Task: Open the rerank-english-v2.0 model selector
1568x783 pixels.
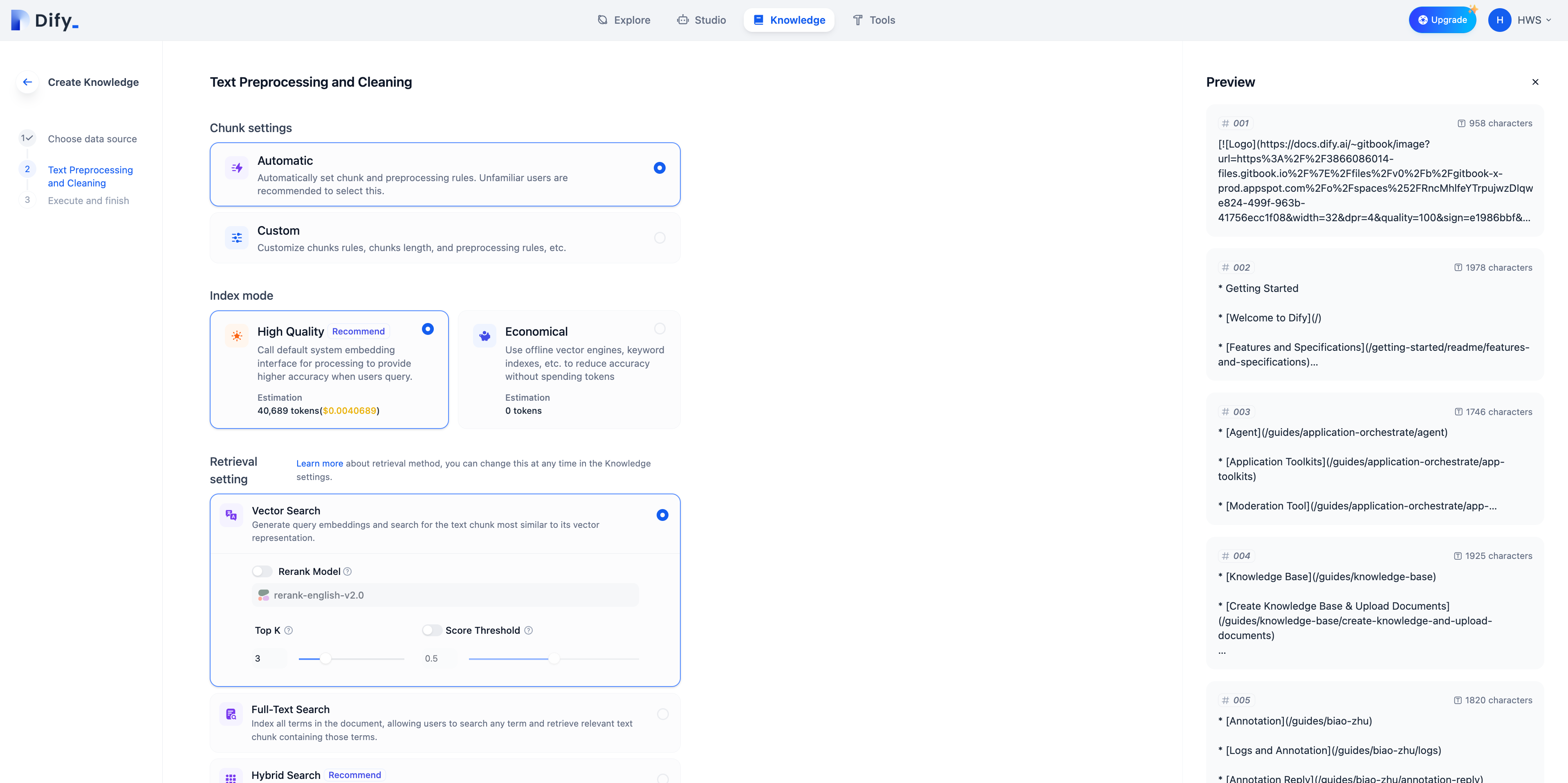Action: [445, 595]
